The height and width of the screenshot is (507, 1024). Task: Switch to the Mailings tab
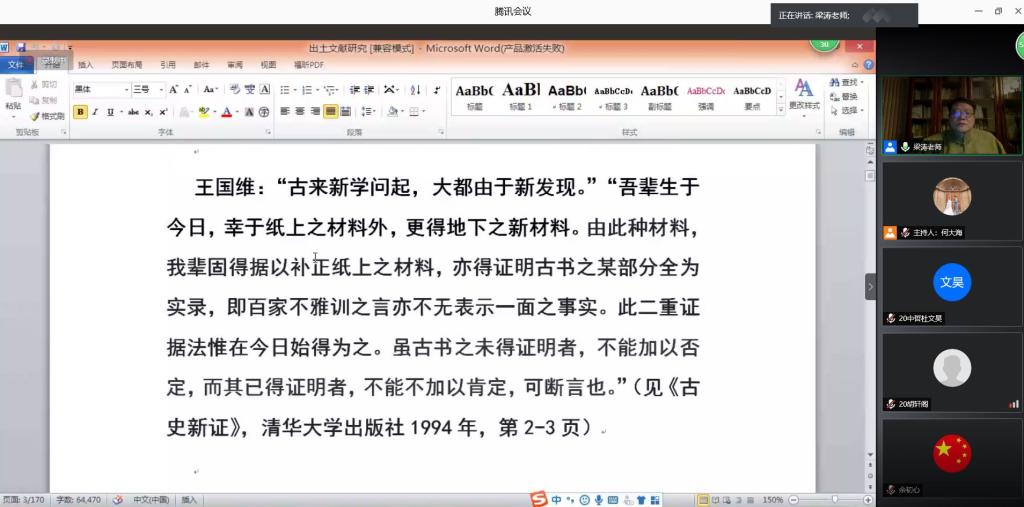(201, 65)
